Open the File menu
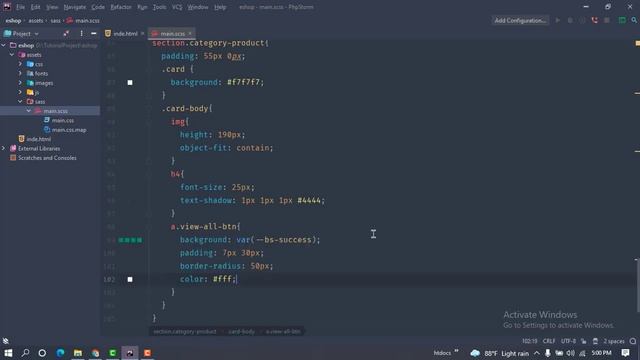 tap(20, 7)
